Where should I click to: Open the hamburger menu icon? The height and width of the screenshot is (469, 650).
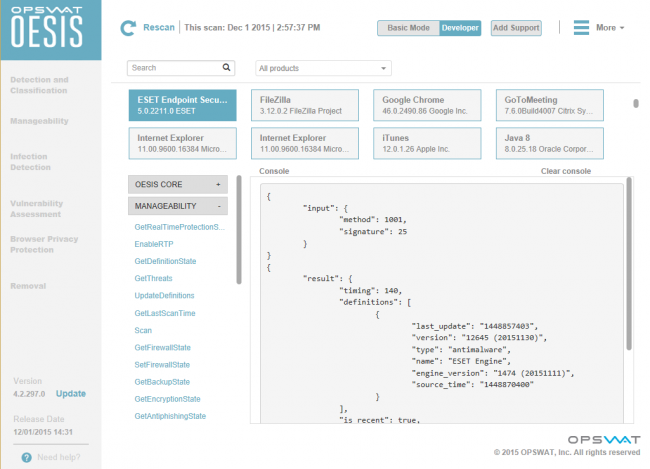pos(581,27)
